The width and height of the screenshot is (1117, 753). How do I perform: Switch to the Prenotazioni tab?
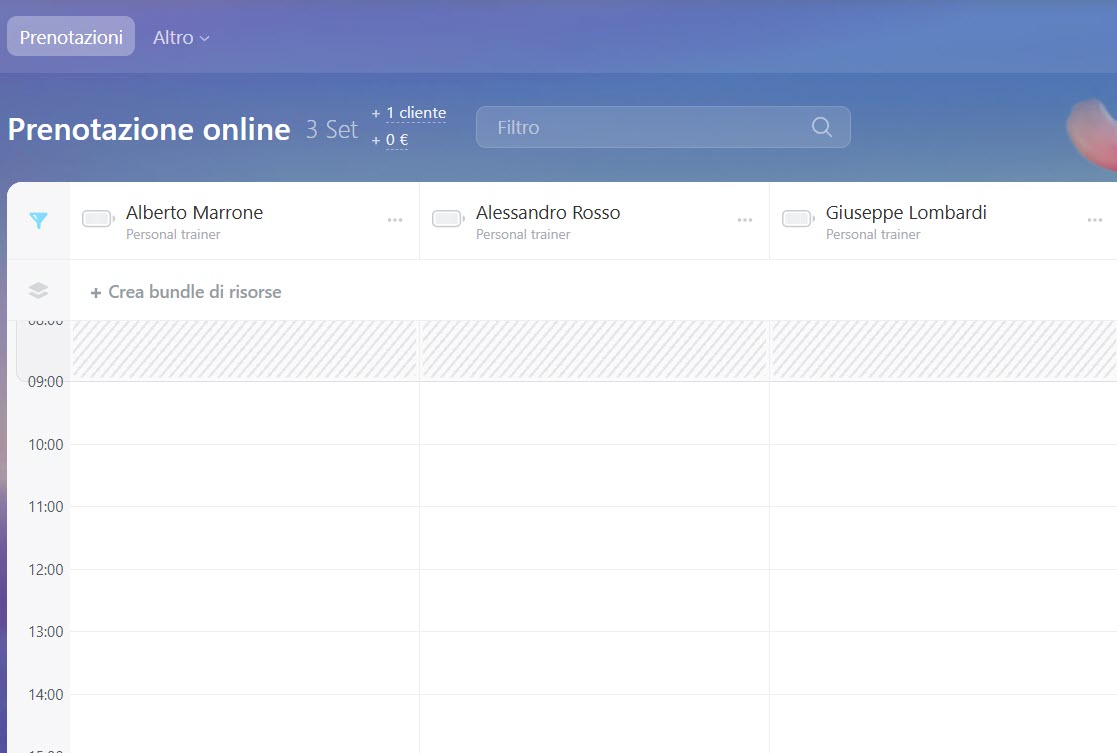(71, 37)
